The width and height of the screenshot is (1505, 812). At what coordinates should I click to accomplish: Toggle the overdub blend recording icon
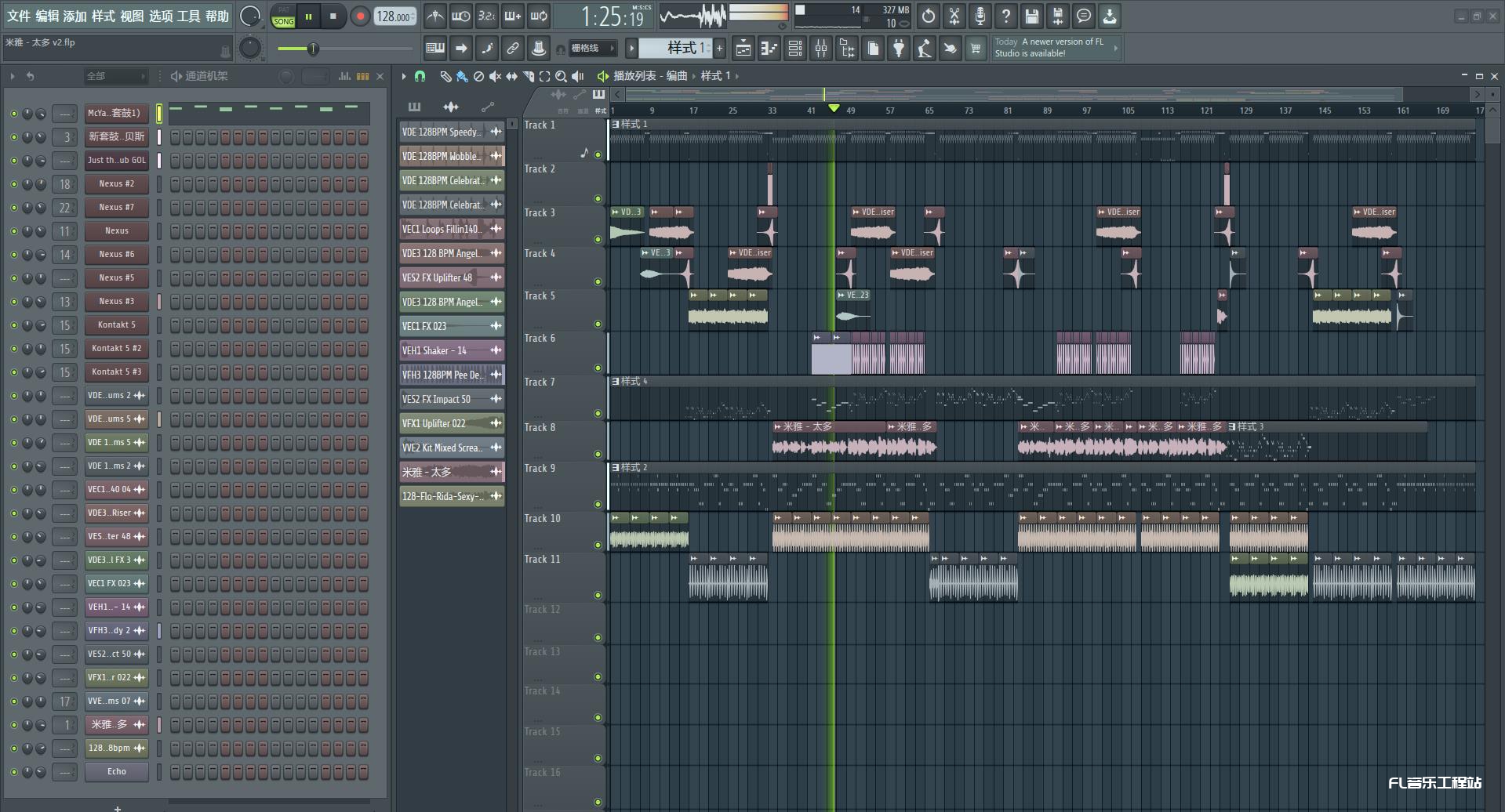513,16
